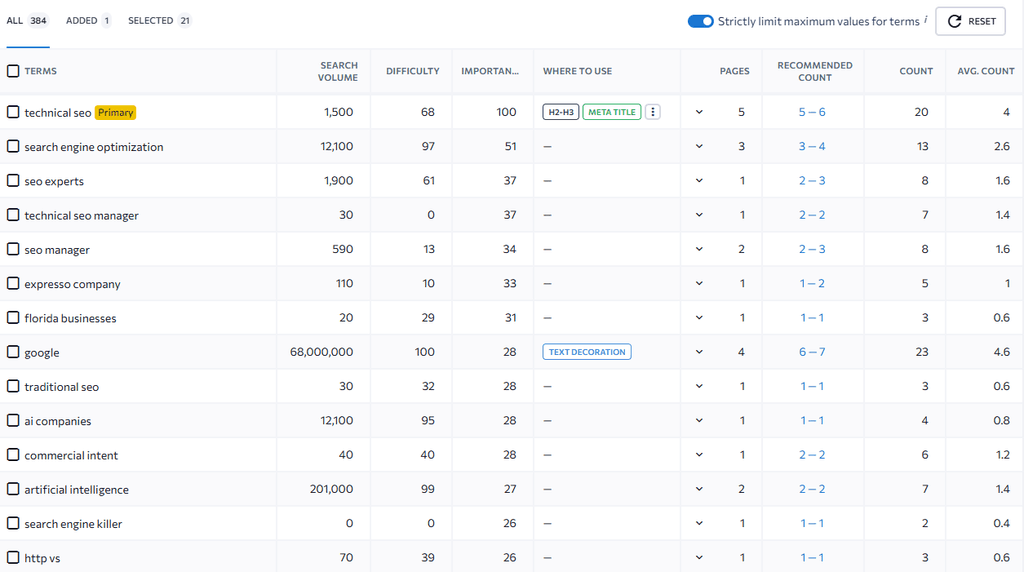This screenshot has width=1024, height=572.
Task: Check the select-all TERMS header checkbox
Action: pyautogui.click(x=13, y=71)
